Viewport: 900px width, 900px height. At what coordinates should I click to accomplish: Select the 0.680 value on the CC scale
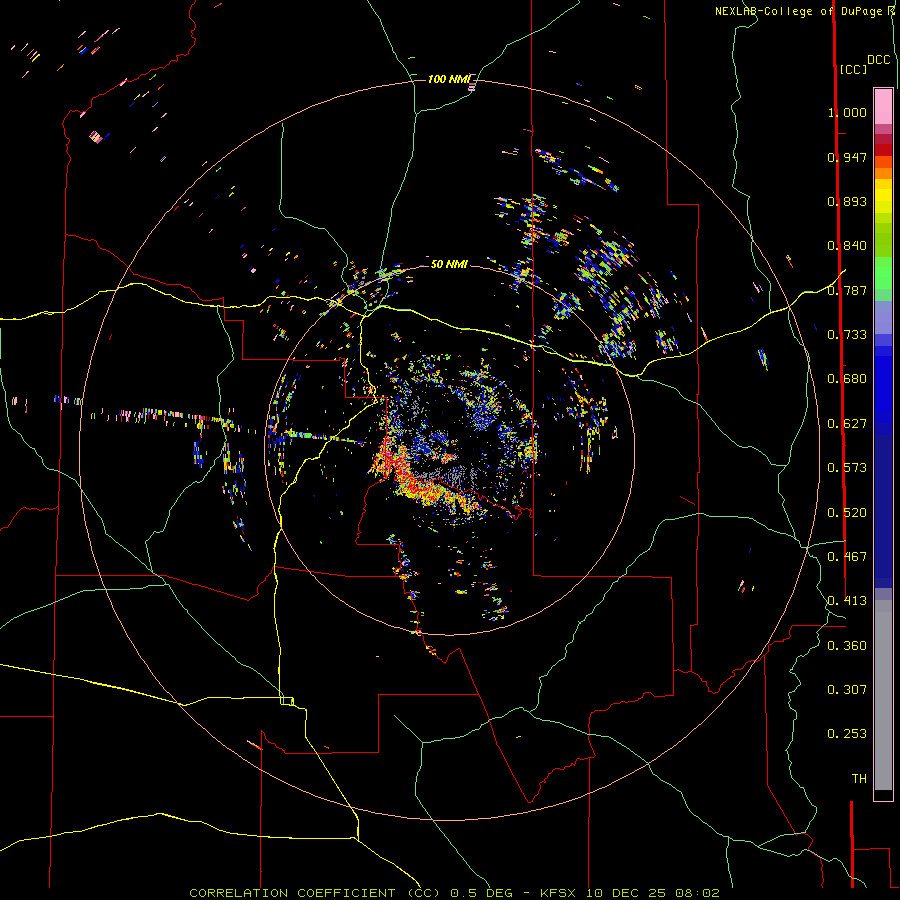pos(847,378)
